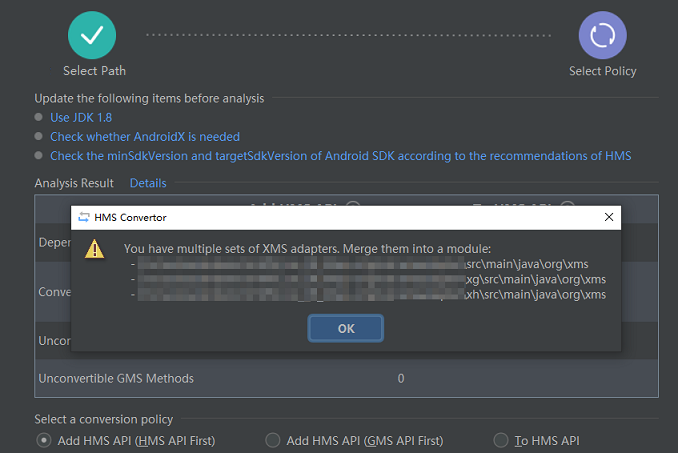Click the Select Path step label
Image resolution: width=678 pixels, height=453 pixels.
[x=94, y=71]
